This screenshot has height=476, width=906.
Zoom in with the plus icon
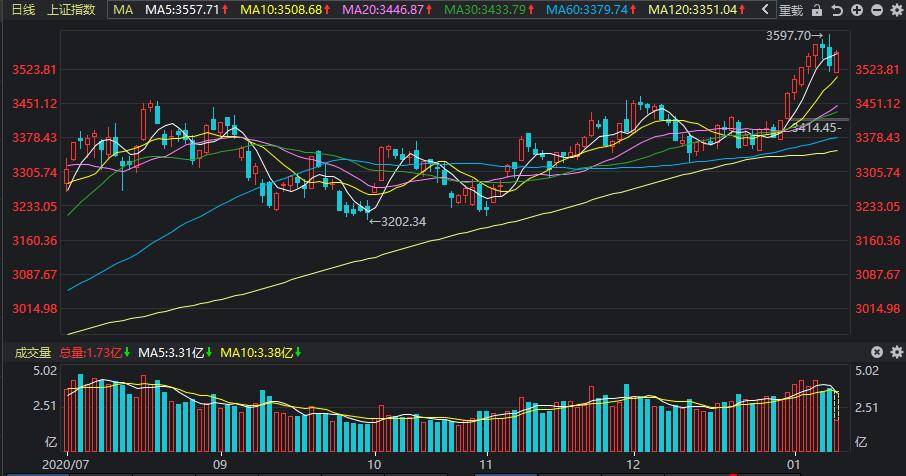click(856, 10)
